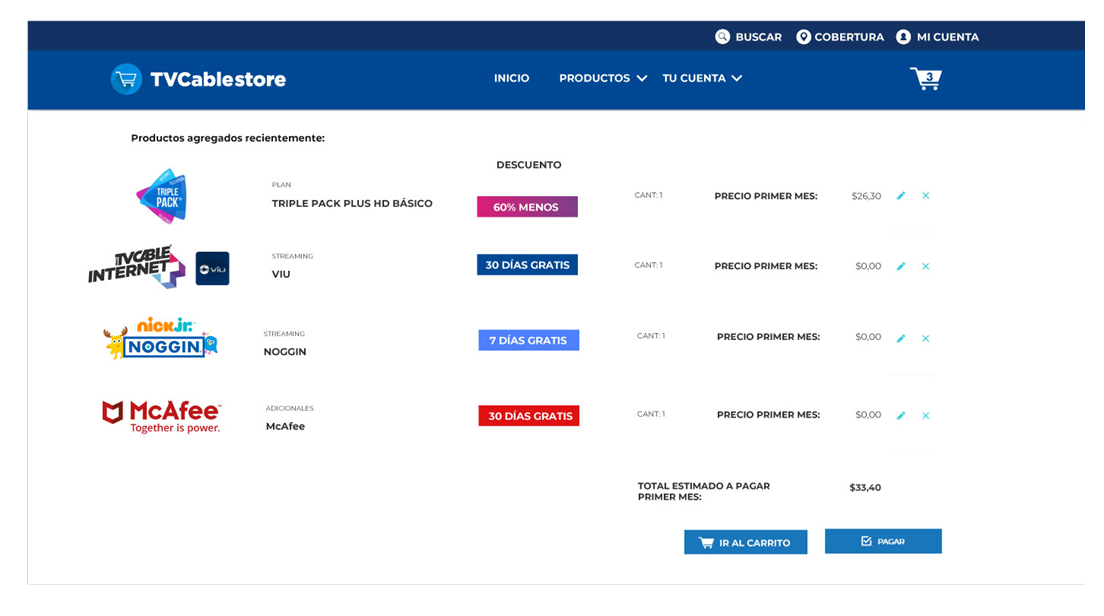Click the 7 DÍAS GRATIS badge for NOGGIN

(x=529, y=340)
